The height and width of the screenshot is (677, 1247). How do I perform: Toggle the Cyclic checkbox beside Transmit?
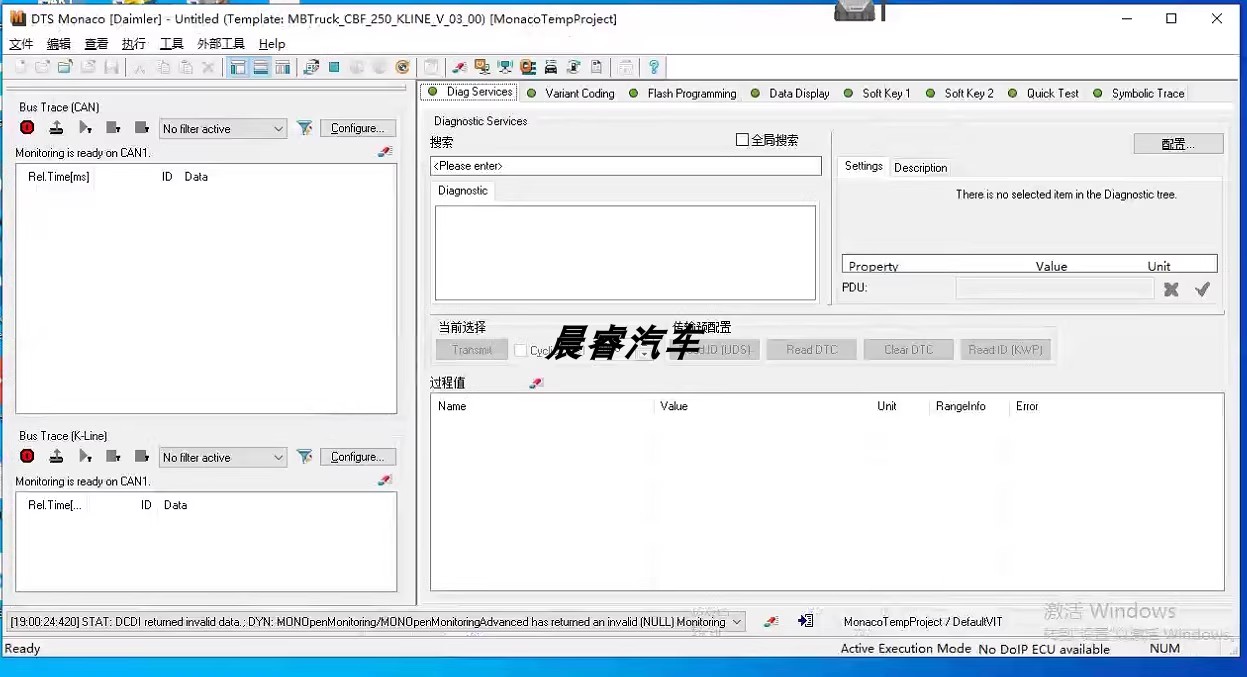[520, 350]
